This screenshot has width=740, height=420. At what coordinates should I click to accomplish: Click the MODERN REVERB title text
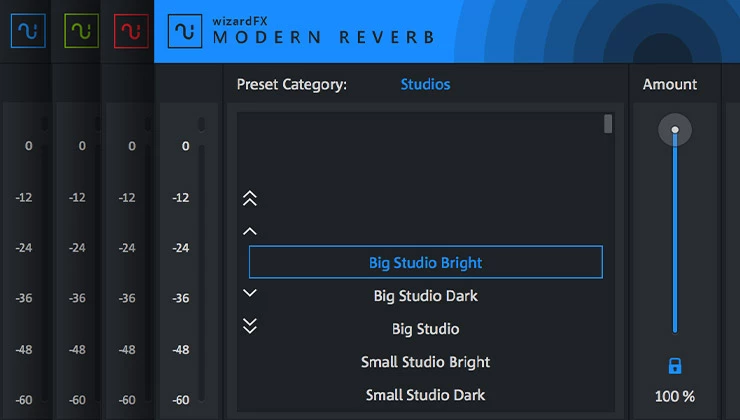tap(324, 37)
